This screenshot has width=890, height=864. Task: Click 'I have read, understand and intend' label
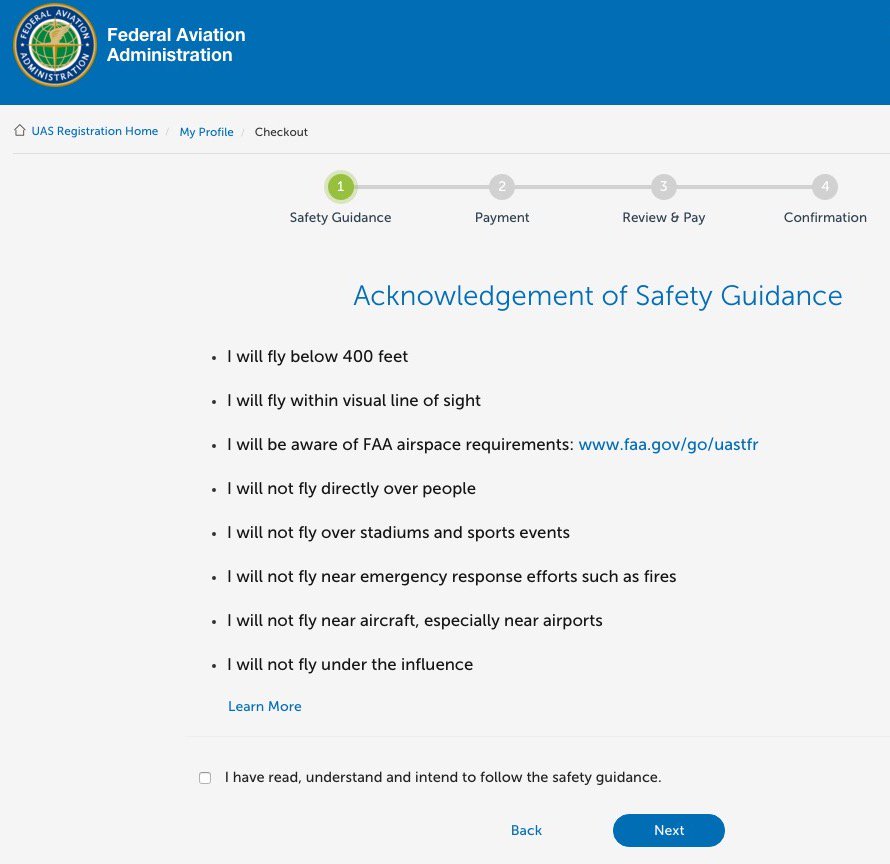[x=443, y=777]
